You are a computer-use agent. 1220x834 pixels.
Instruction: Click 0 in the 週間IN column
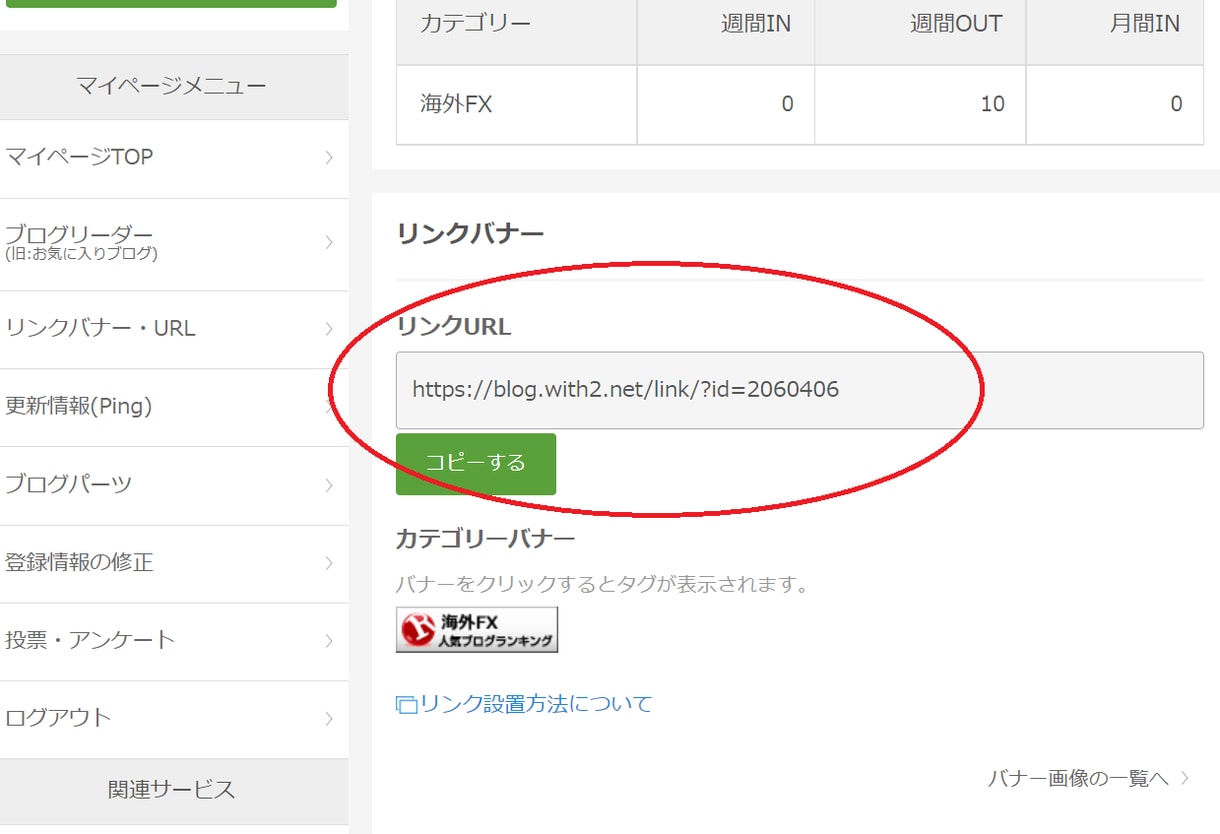click(x=787, y=104)
